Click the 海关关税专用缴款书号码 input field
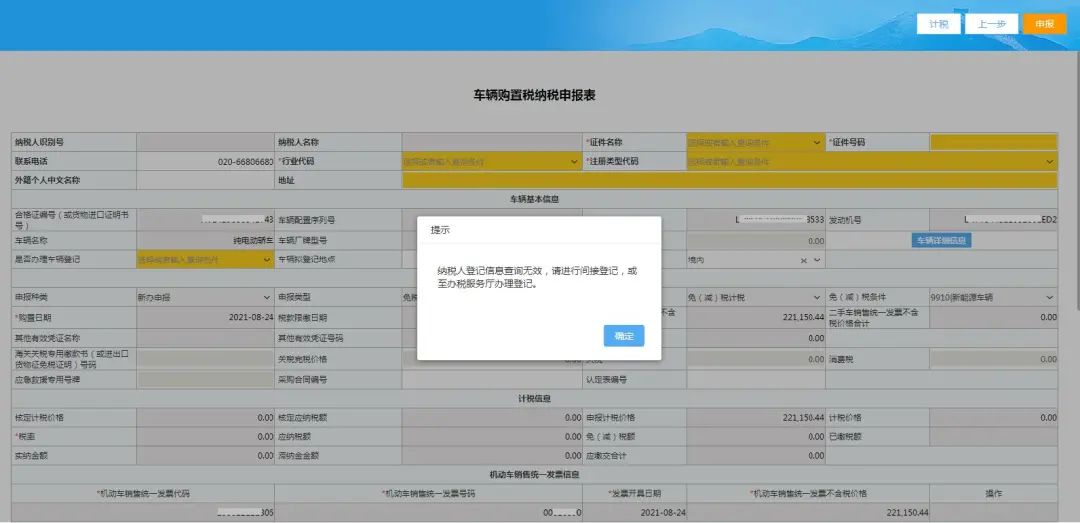 pos(205,359)
